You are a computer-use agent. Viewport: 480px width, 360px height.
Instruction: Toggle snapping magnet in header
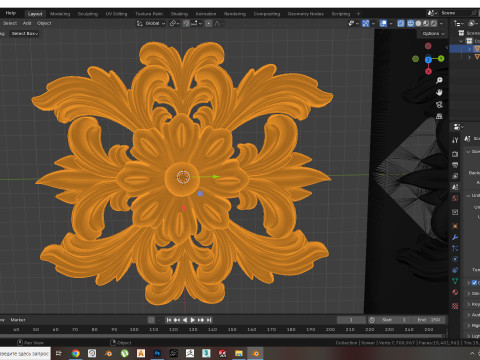pos(186,23)
